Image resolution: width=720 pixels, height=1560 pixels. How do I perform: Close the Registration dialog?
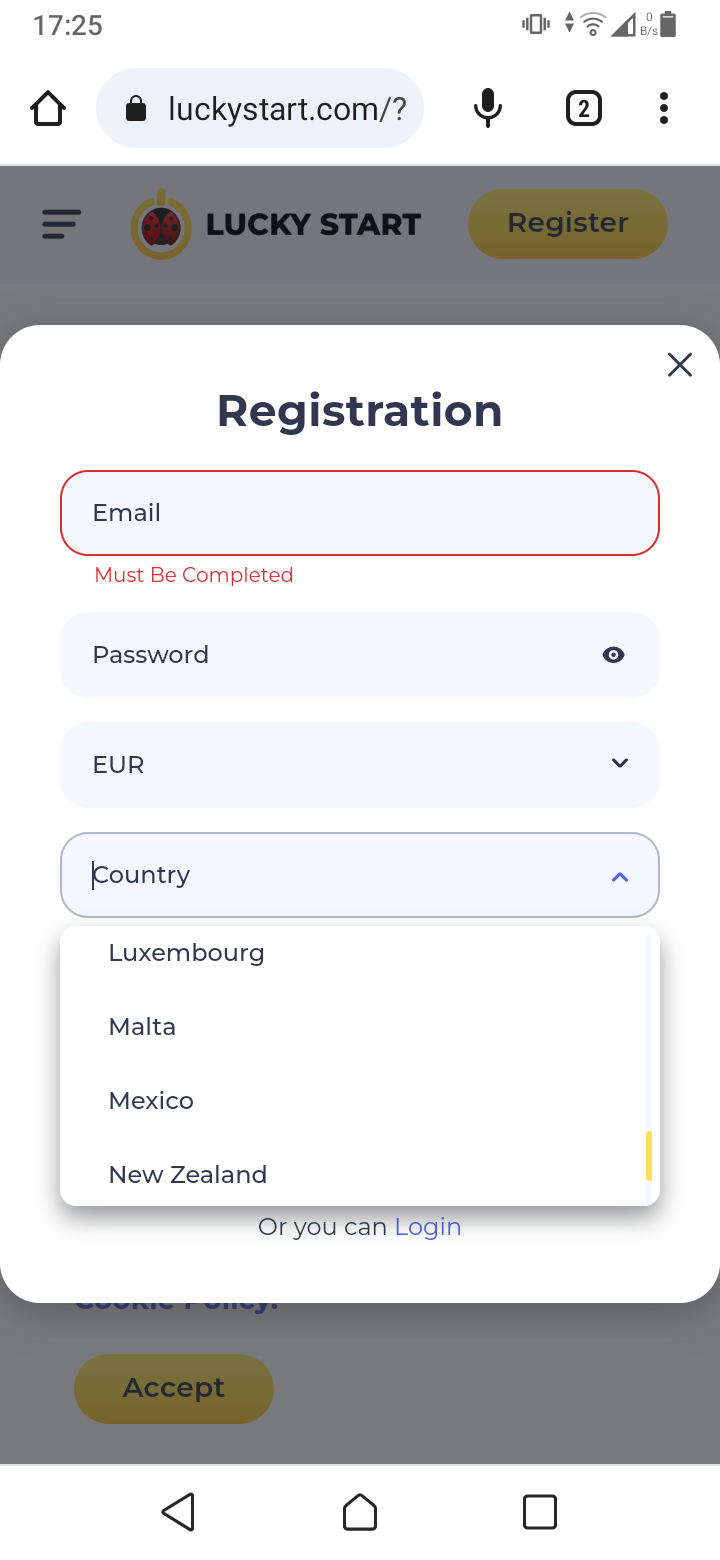click(680, 365)
